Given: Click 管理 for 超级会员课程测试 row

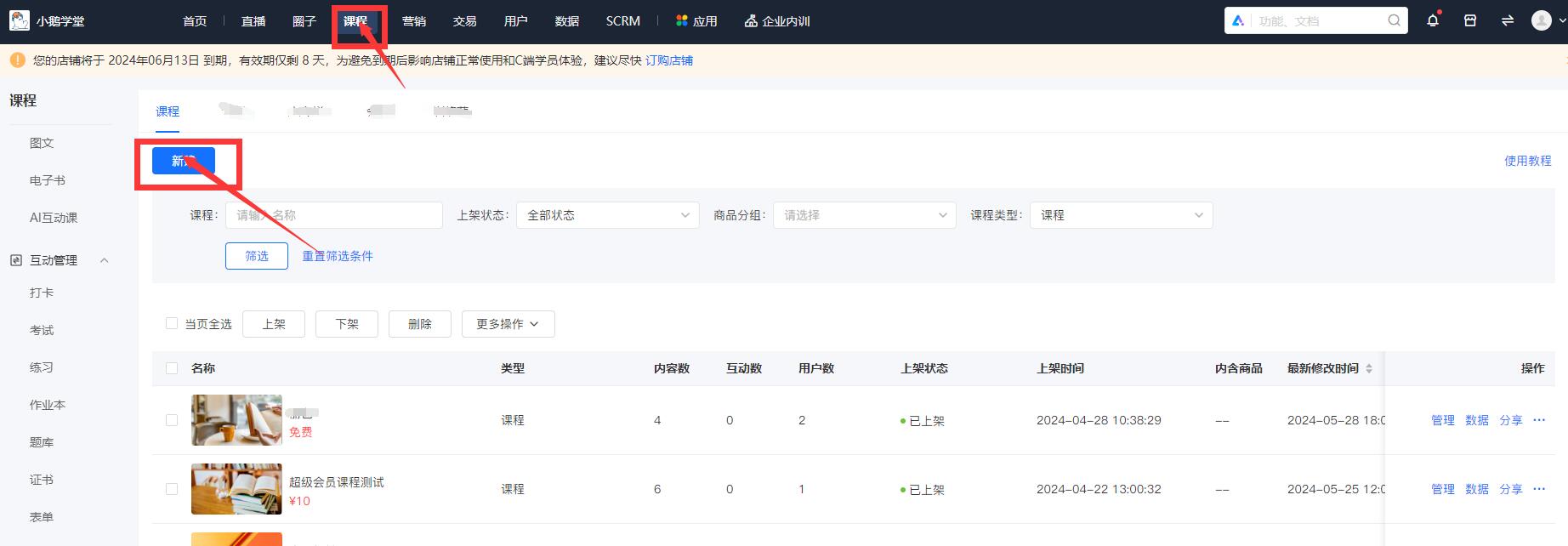Looking at the screenshot, I should (1443, 489).
